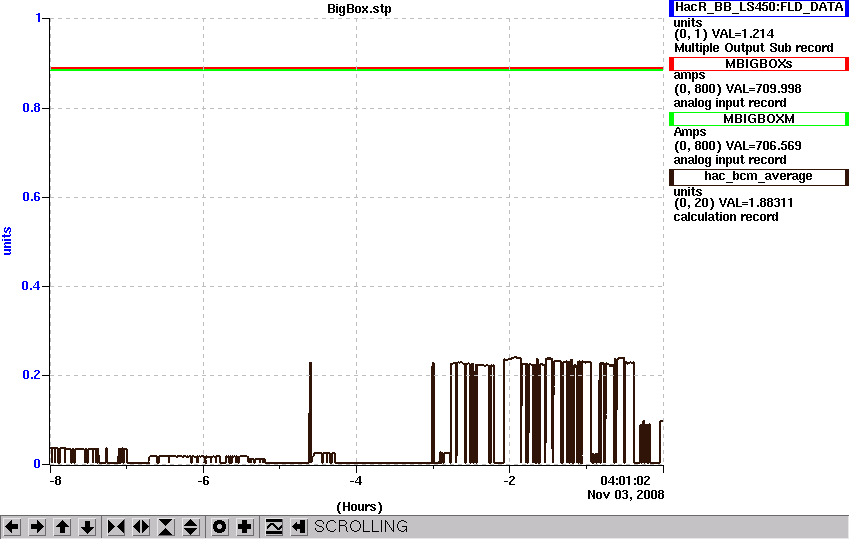Image resolution: width=849 pixels, height=539 pixels.
Task: Pan the graph left with the left arrow
Action: pyautogui.click(x=12, y=527)
